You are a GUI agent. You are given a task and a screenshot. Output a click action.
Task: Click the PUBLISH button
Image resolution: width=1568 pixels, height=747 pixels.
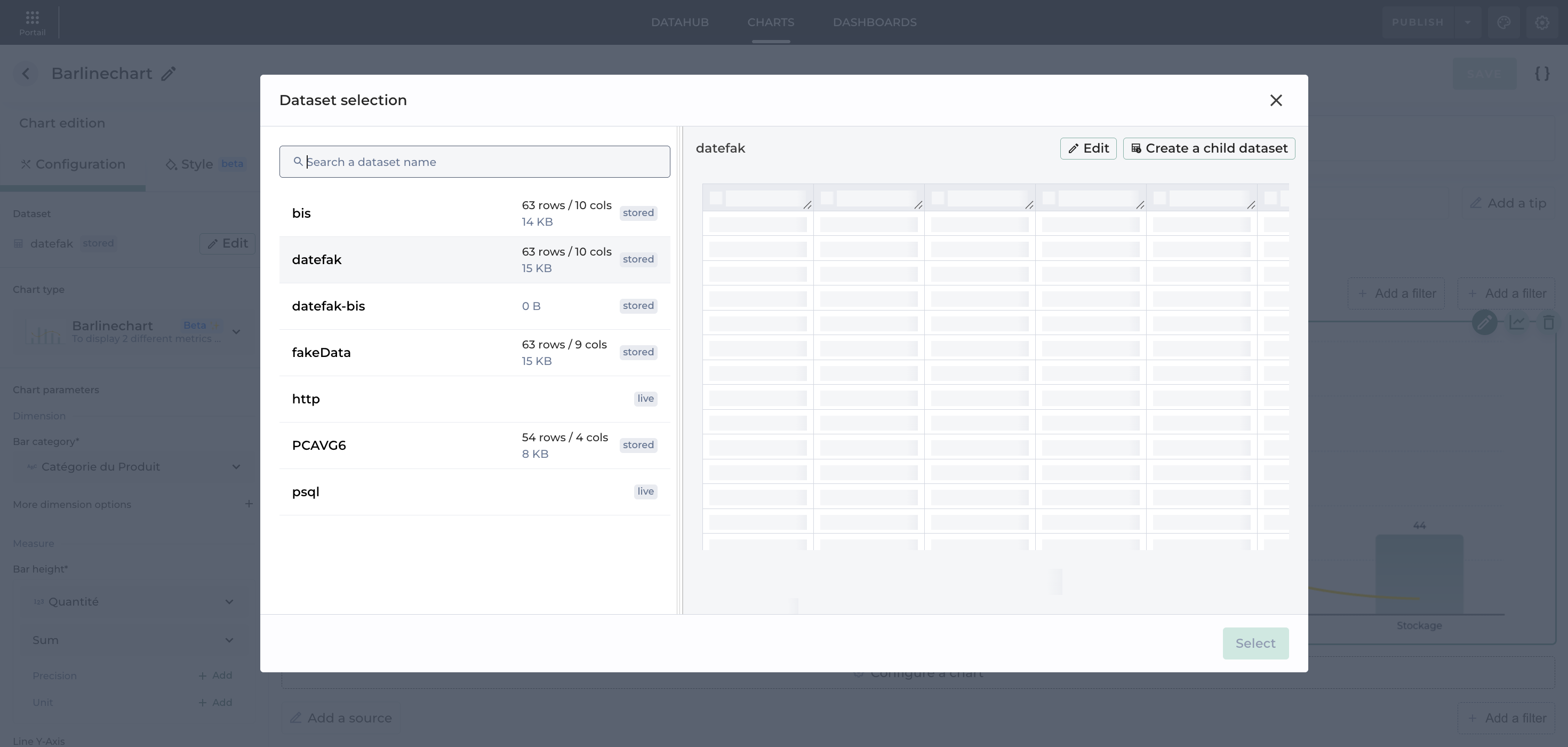tap(1418, 22)
